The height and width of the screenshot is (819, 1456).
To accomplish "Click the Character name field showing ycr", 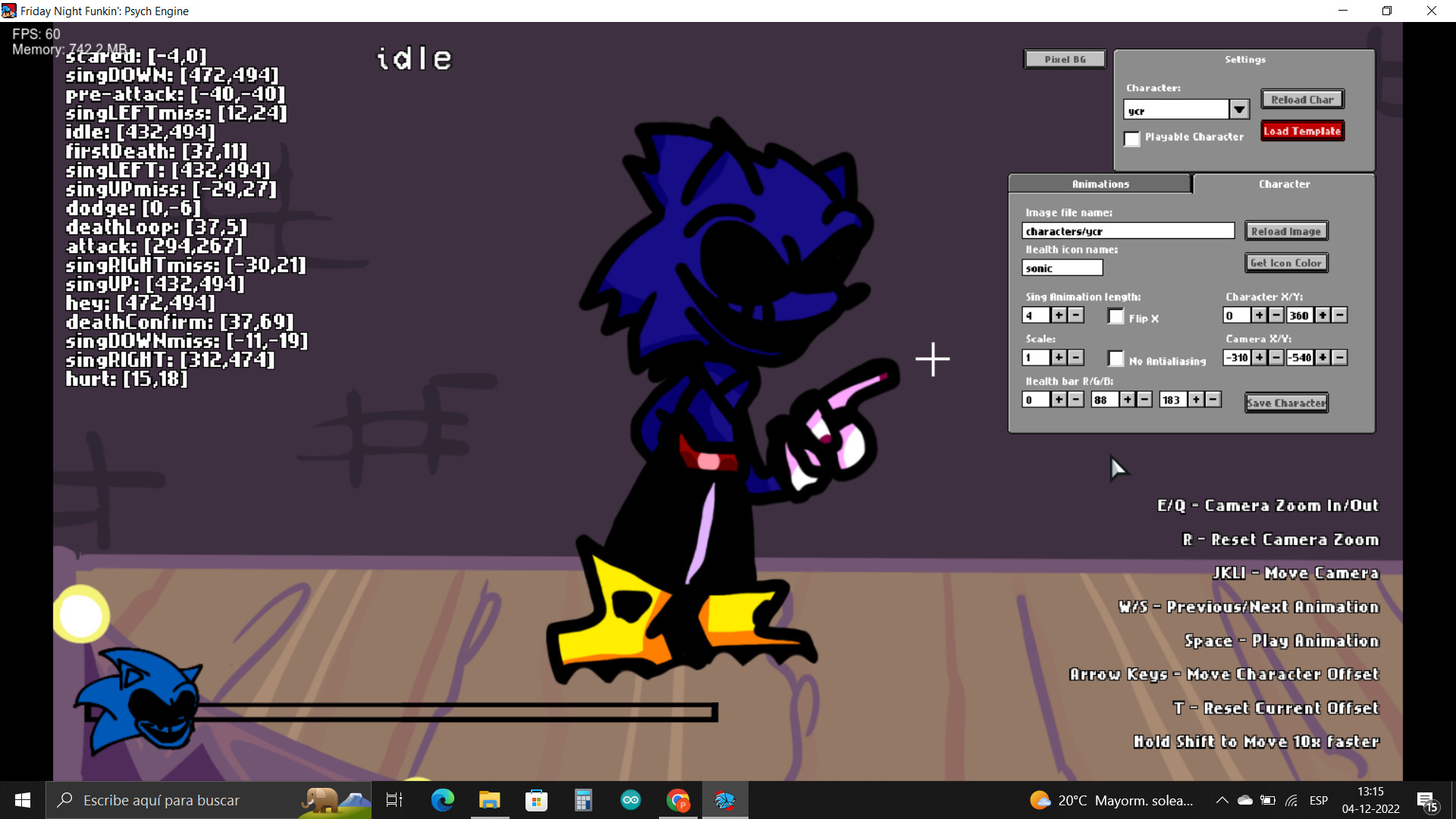I will tap(1176, 110).
